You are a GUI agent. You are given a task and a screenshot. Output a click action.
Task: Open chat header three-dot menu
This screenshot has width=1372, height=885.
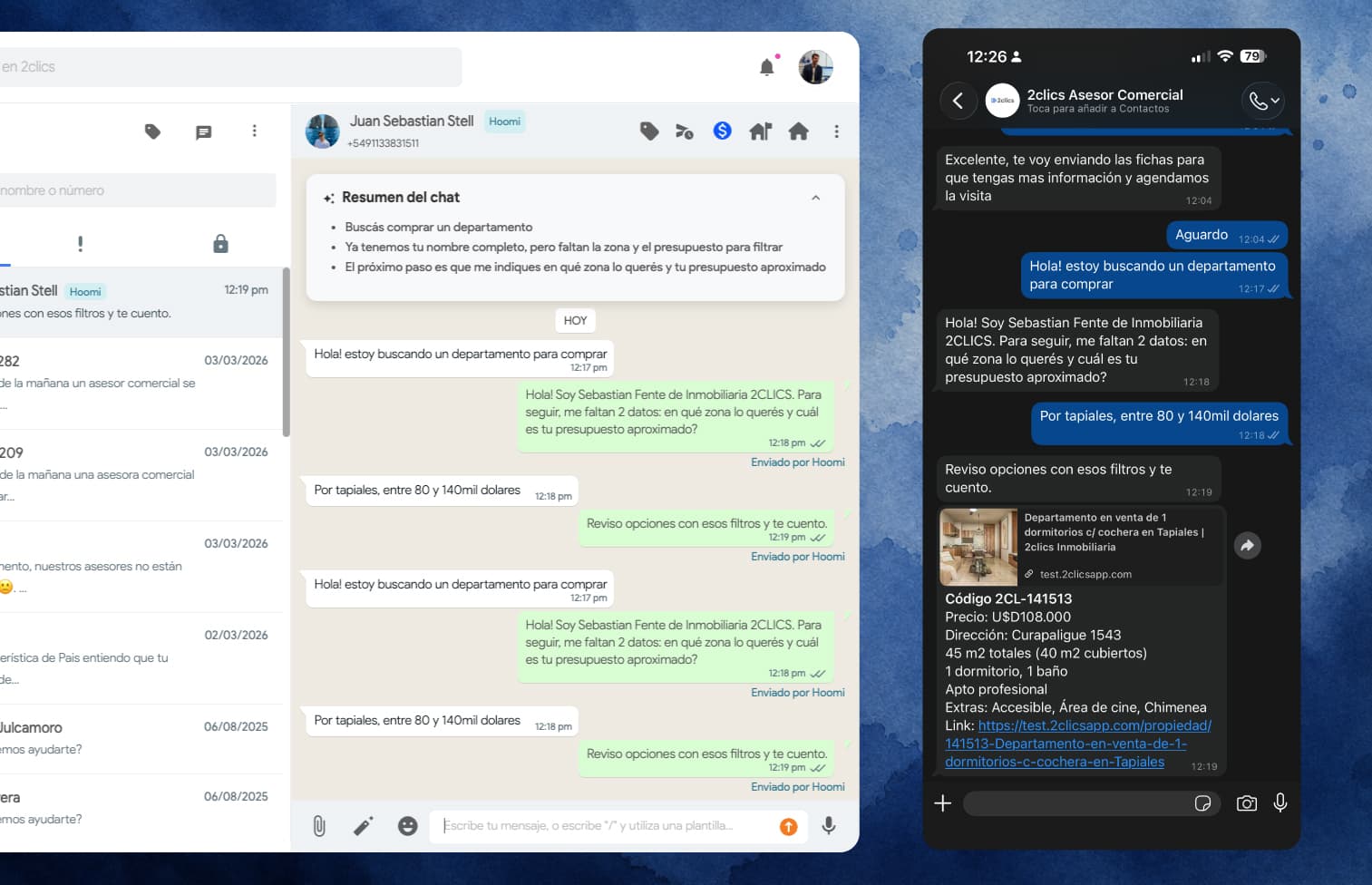[836, 131]
